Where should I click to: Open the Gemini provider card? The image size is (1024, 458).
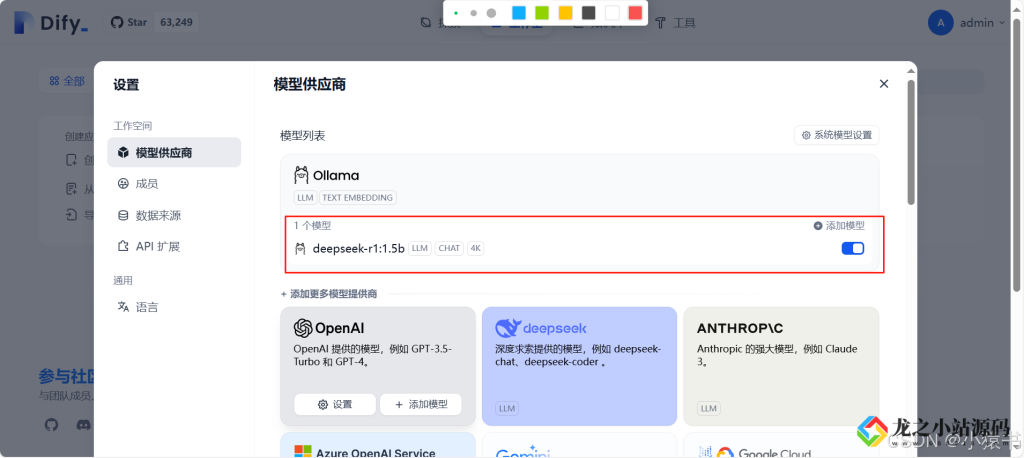pyautogui.click(x=579, y=445)
